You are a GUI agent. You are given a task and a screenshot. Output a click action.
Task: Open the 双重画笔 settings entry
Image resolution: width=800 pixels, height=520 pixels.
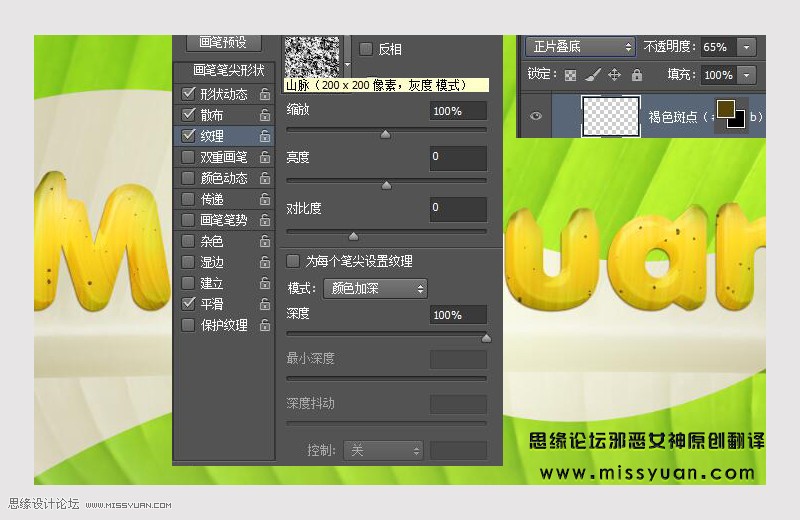click(x=224, y=157)
